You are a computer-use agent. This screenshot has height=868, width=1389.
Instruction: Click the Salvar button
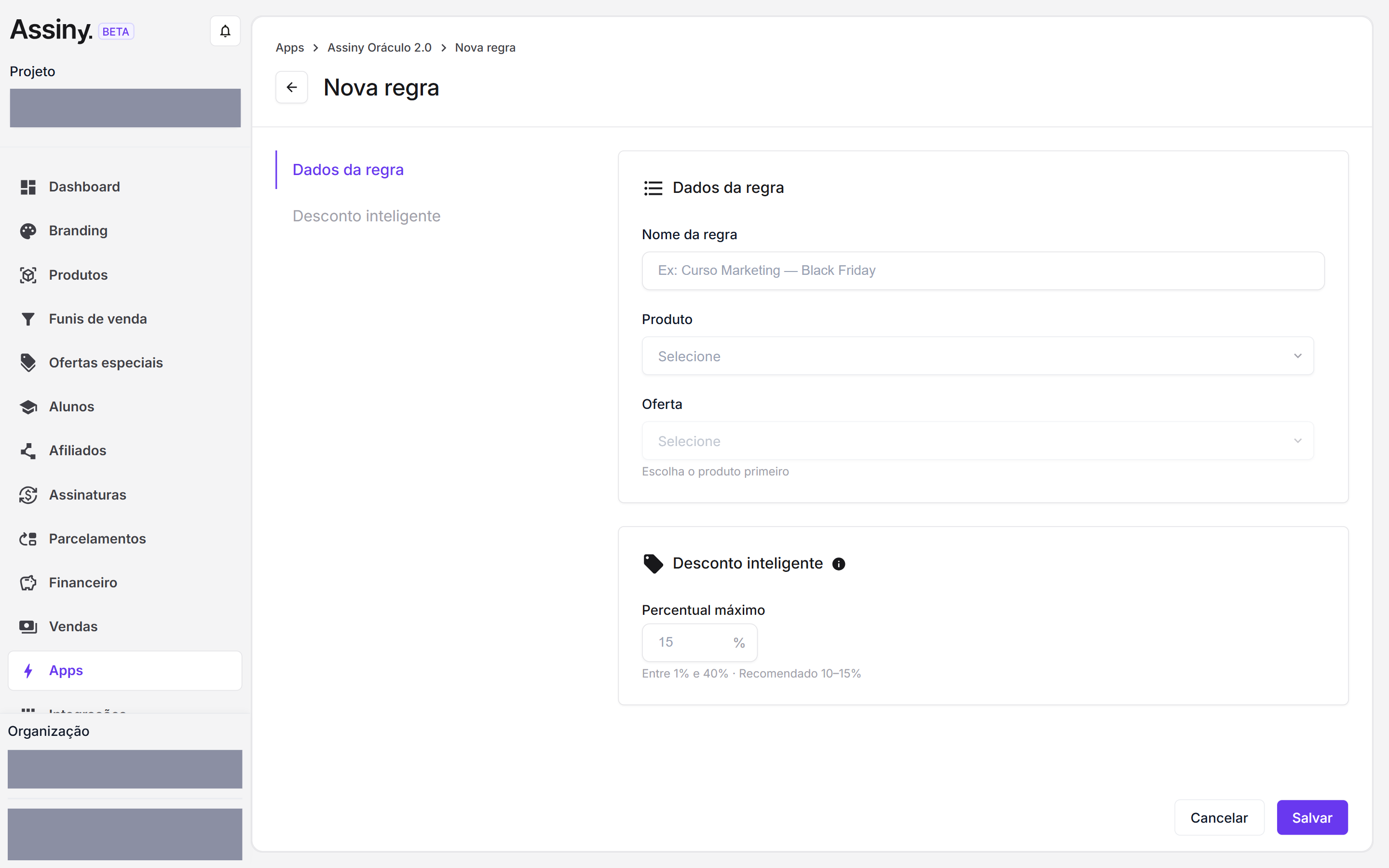point(1312,817)
